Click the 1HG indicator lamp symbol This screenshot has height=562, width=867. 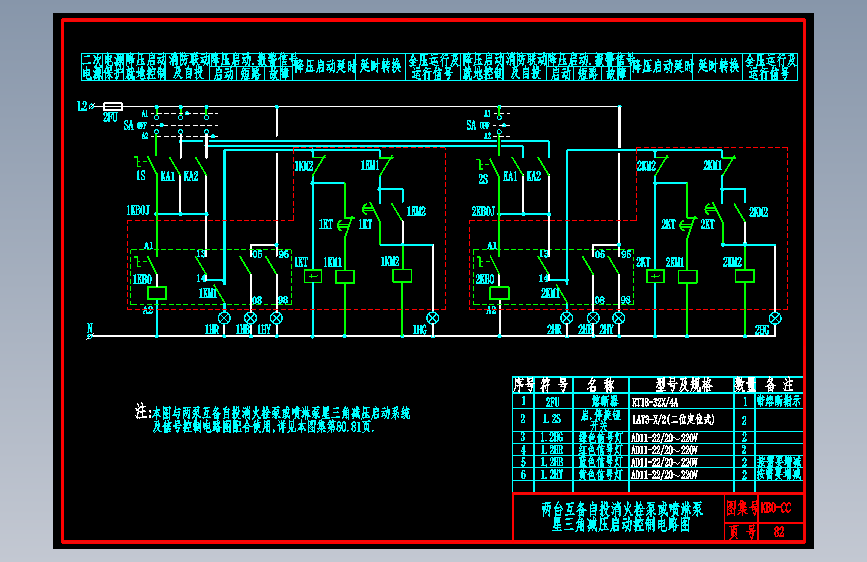[433, 318]
